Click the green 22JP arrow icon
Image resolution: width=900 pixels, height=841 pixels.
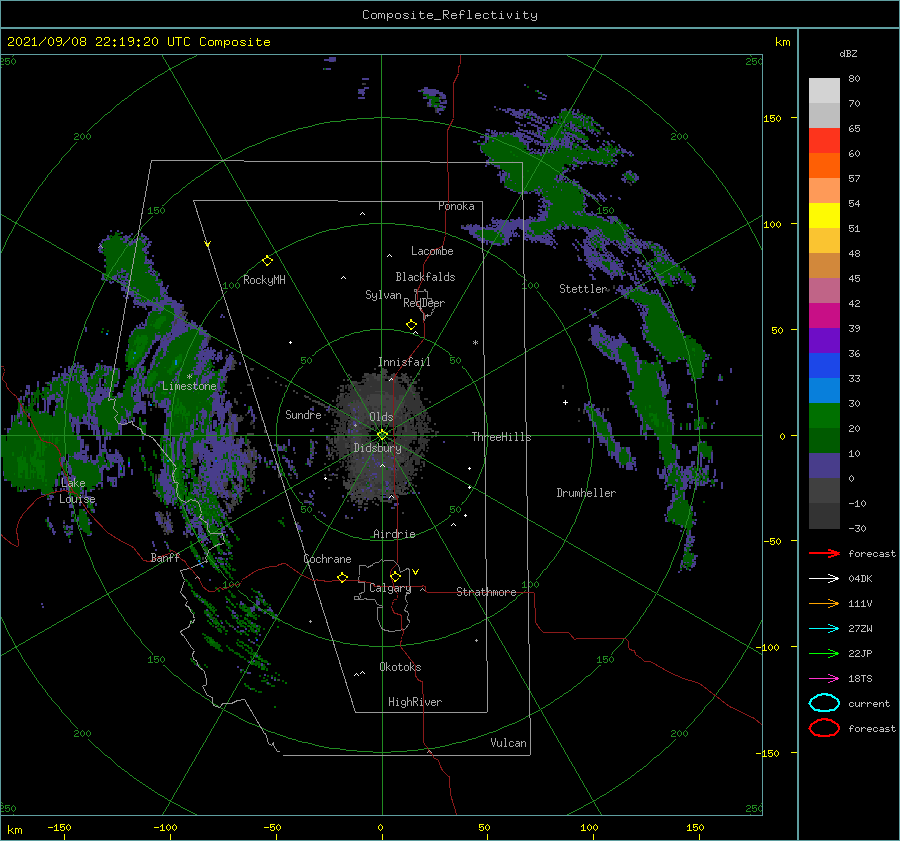pyautogui.click(x=824, y=653)
